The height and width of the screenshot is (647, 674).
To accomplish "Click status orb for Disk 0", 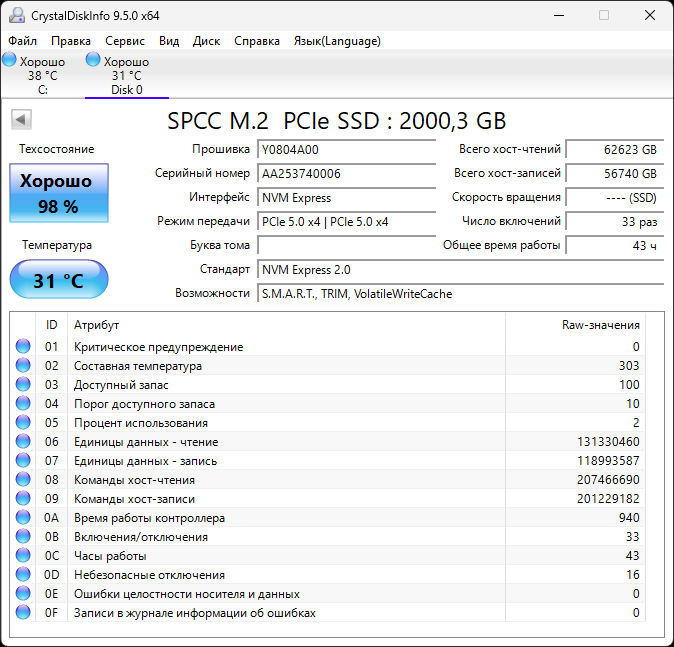I will (94, 61).
